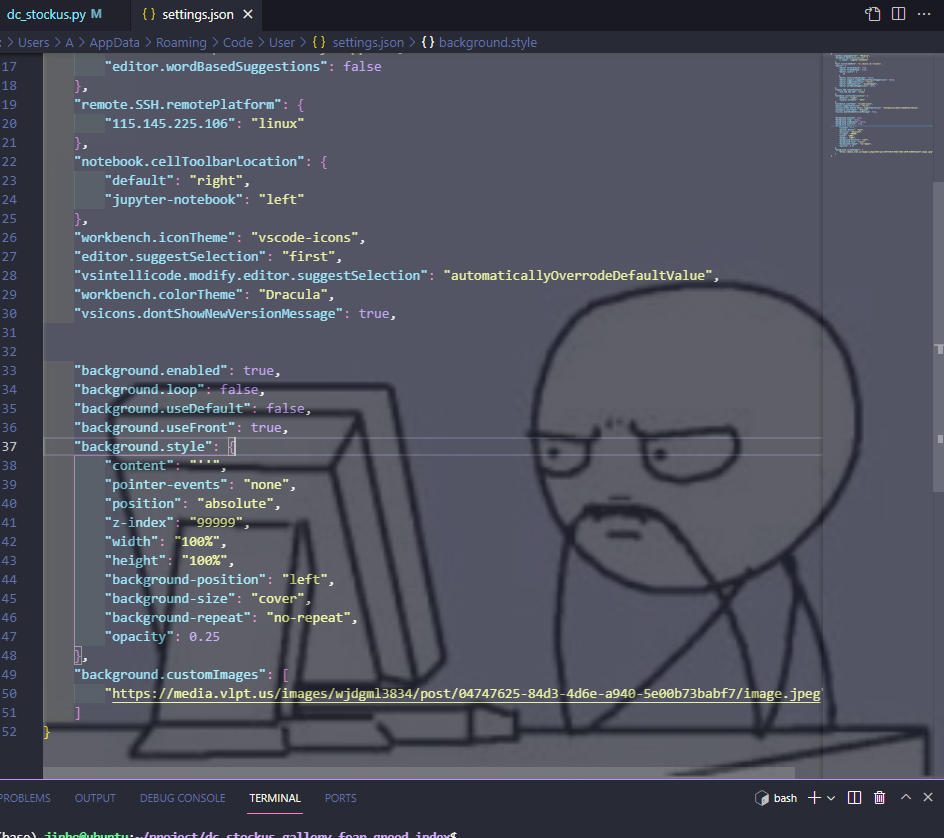Click the "background.customImages" key
This screenshot has width=944, height=838.
tap(170, 675)
